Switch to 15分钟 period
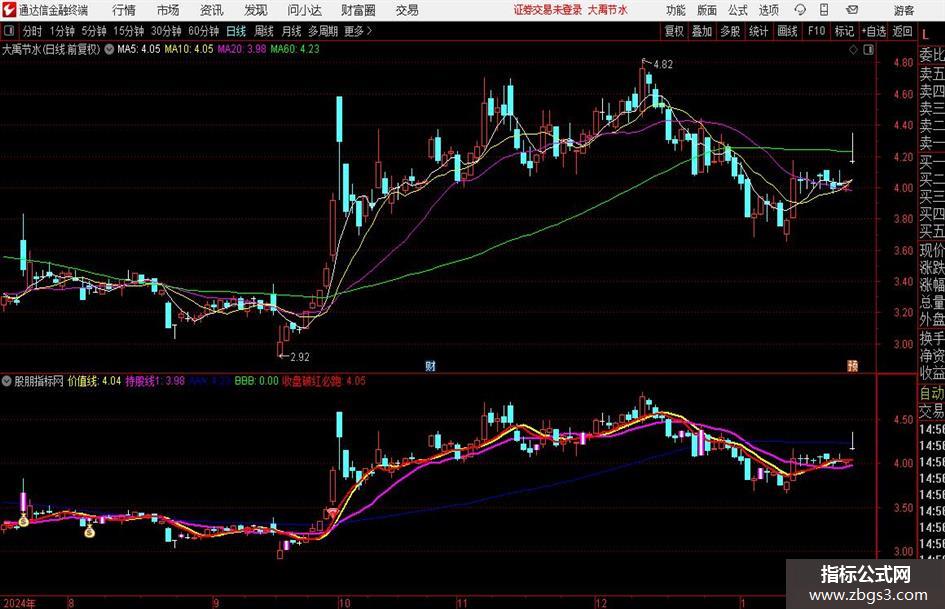This screenshot has width=945, height=609. pyautogui.click(x=129, y=31)
